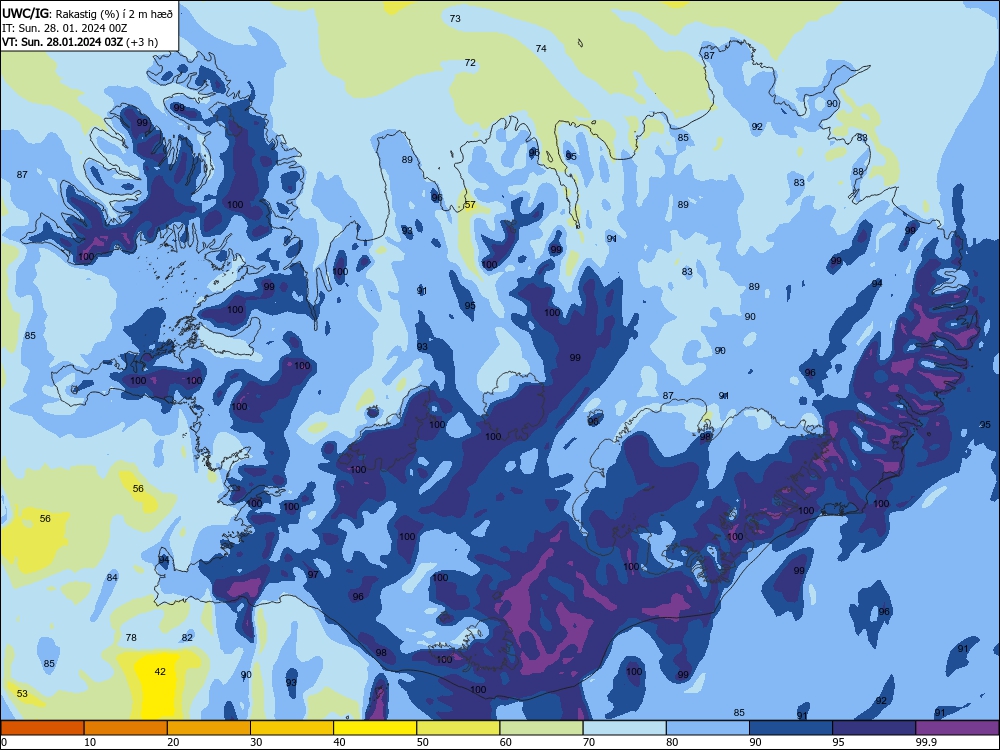Click the title 'UWC/IG: Rakastig (%) í 2 m hæð'
This screenshot has width=1000, height=750.
87,14
